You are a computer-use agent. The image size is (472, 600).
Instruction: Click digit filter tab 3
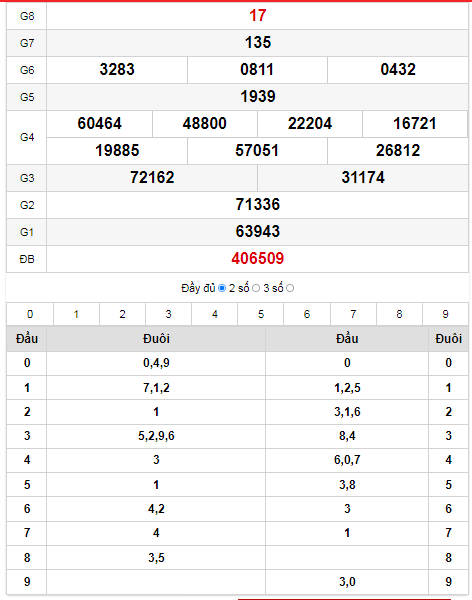point(168,314)
